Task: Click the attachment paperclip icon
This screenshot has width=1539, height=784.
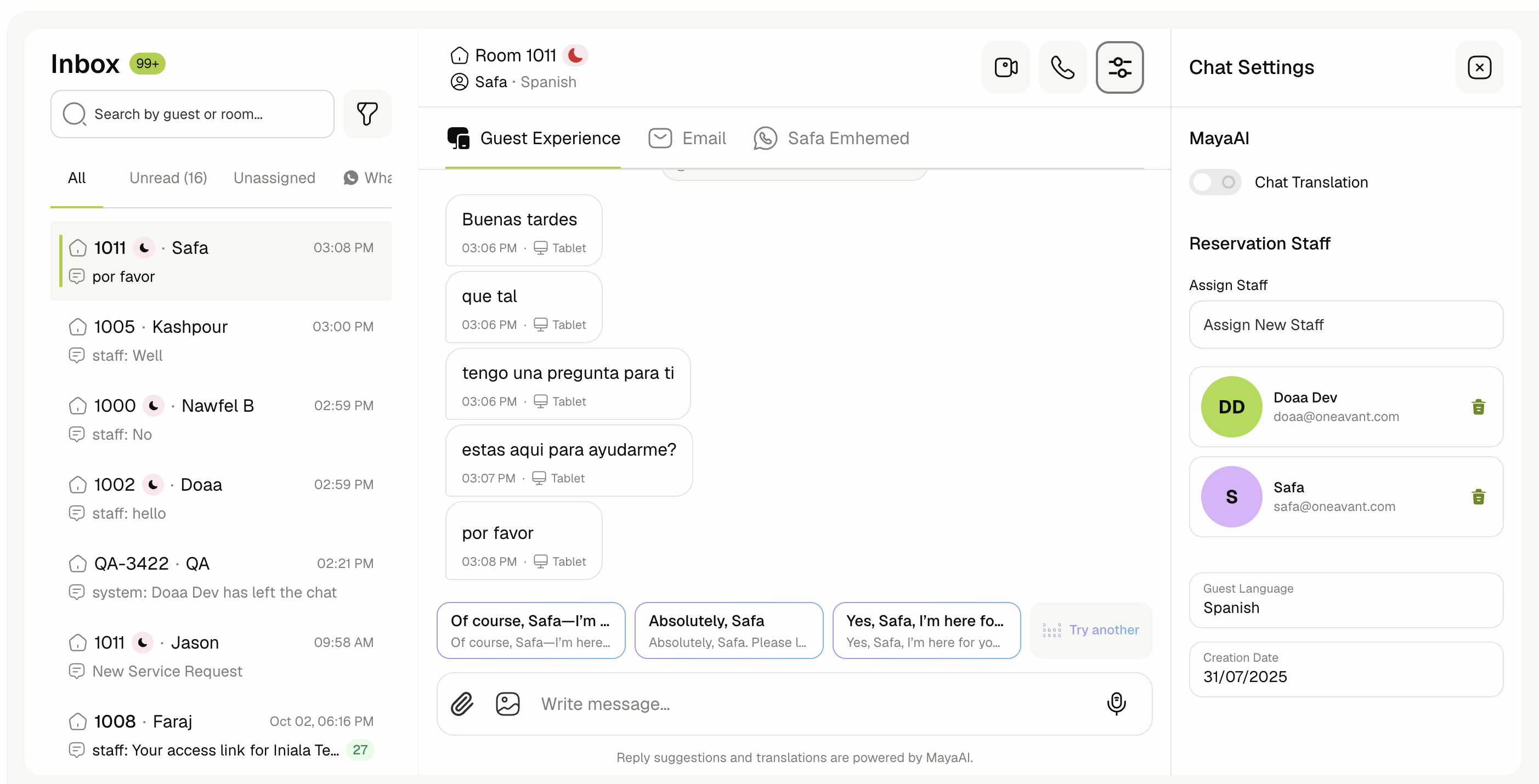Action: (x=462, y=704)
